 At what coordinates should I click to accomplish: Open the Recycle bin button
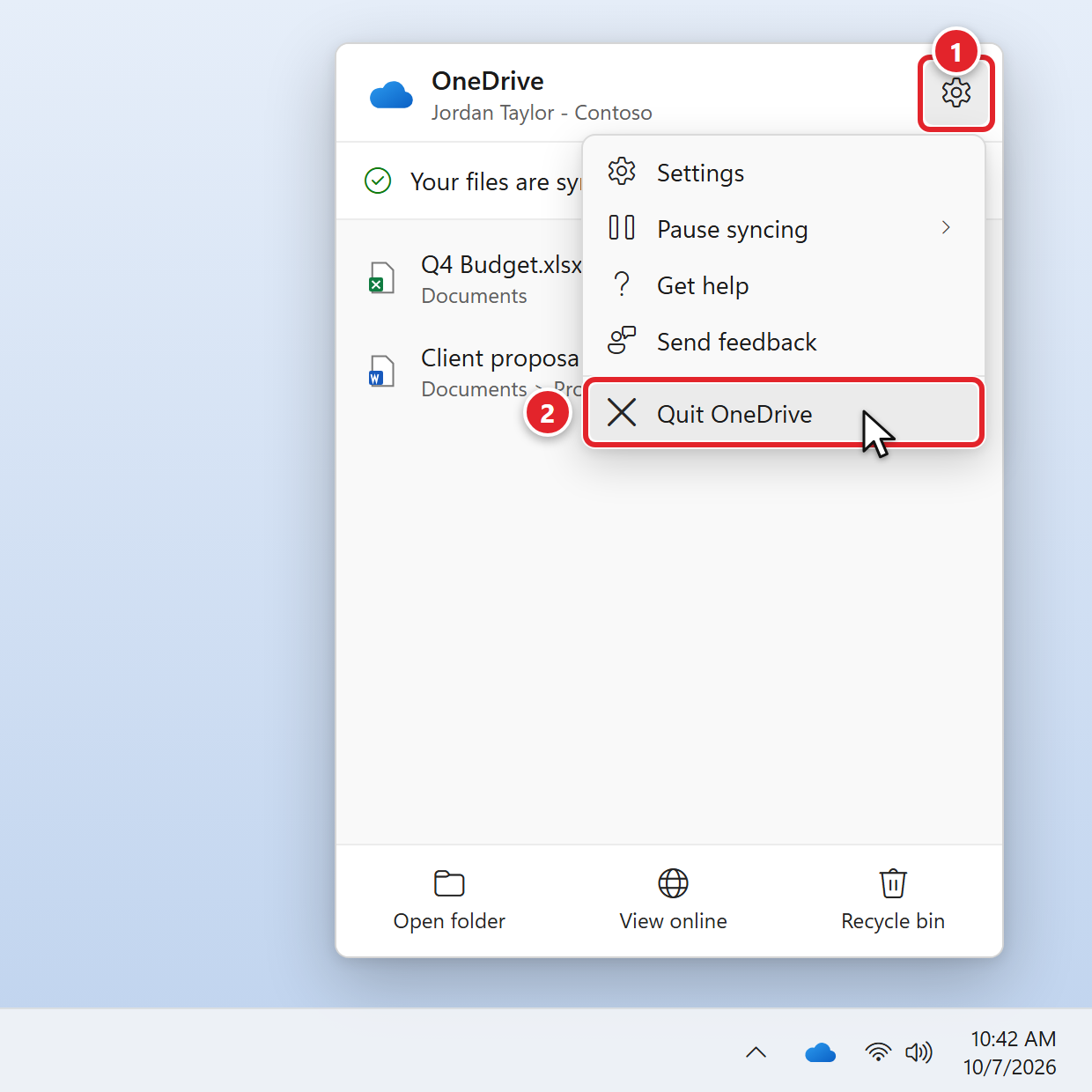893,900
